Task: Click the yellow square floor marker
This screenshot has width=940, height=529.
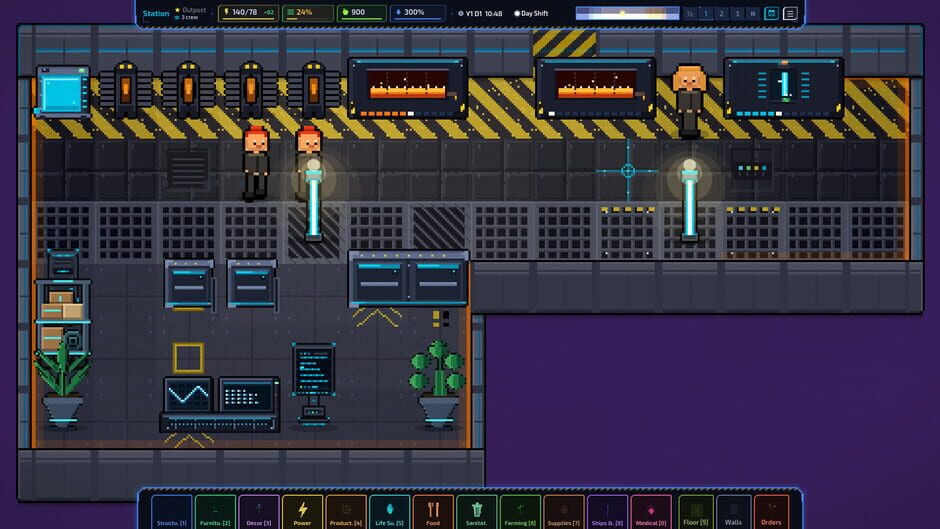Action: [x=188, y=357]
